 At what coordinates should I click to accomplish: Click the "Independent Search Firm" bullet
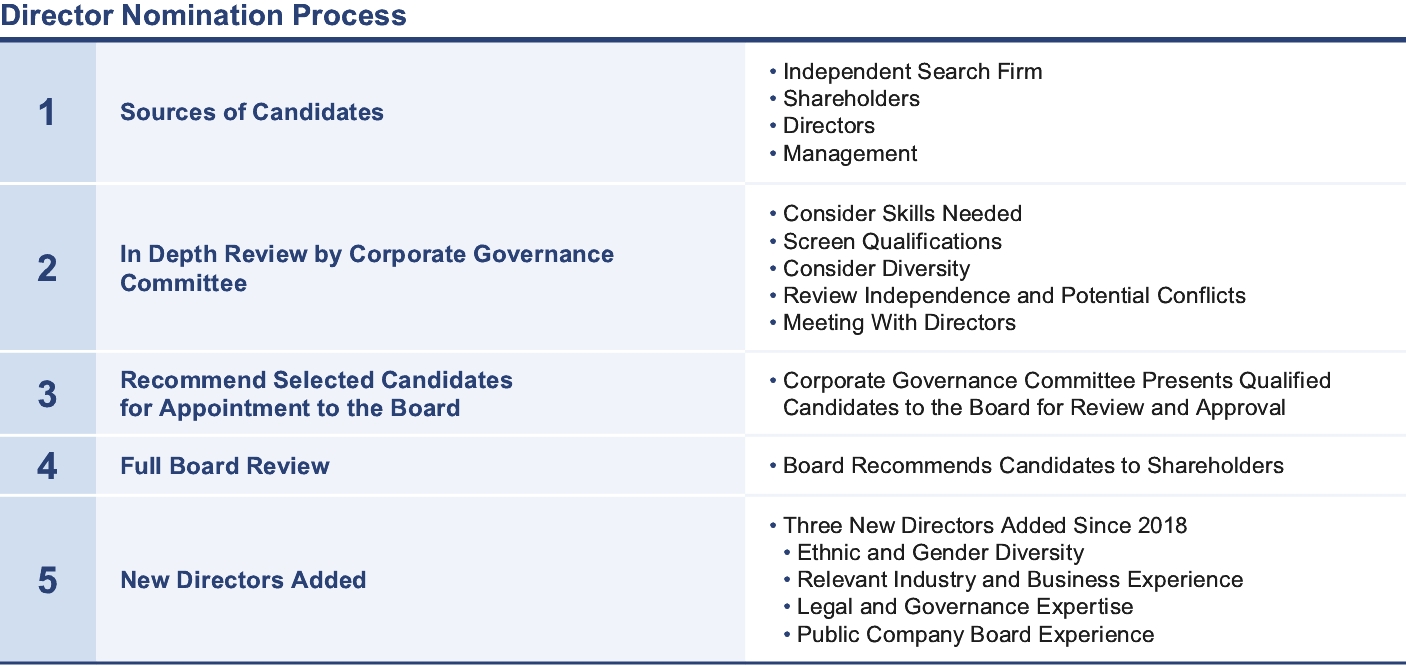(x=912, y=72)
